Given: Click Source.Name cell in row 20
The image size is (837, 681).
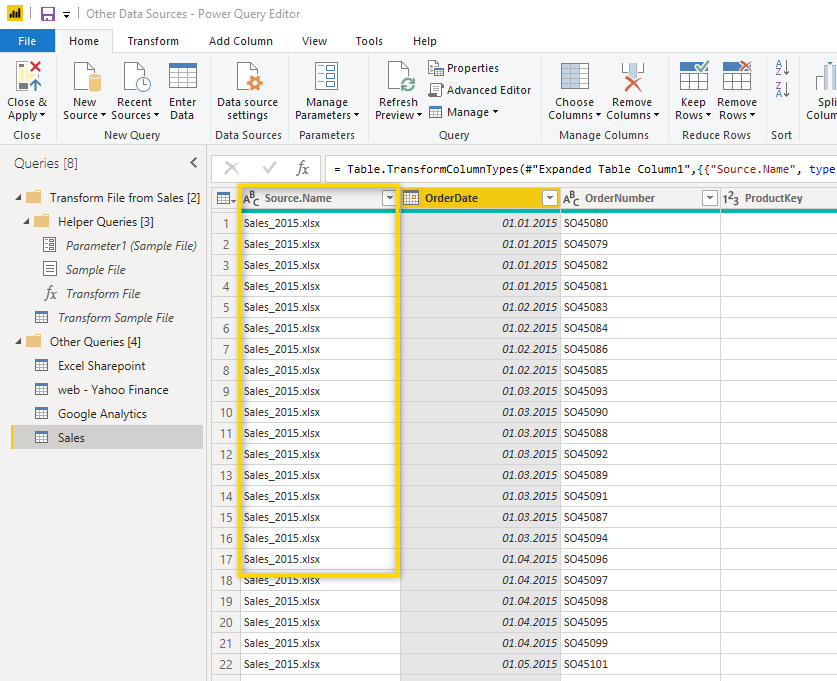Looking at the screenshot, I should pyautogui.click(x=320, y=622).
